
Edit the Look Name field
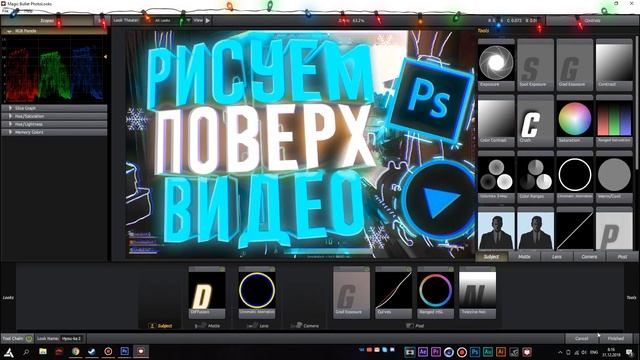72,339
